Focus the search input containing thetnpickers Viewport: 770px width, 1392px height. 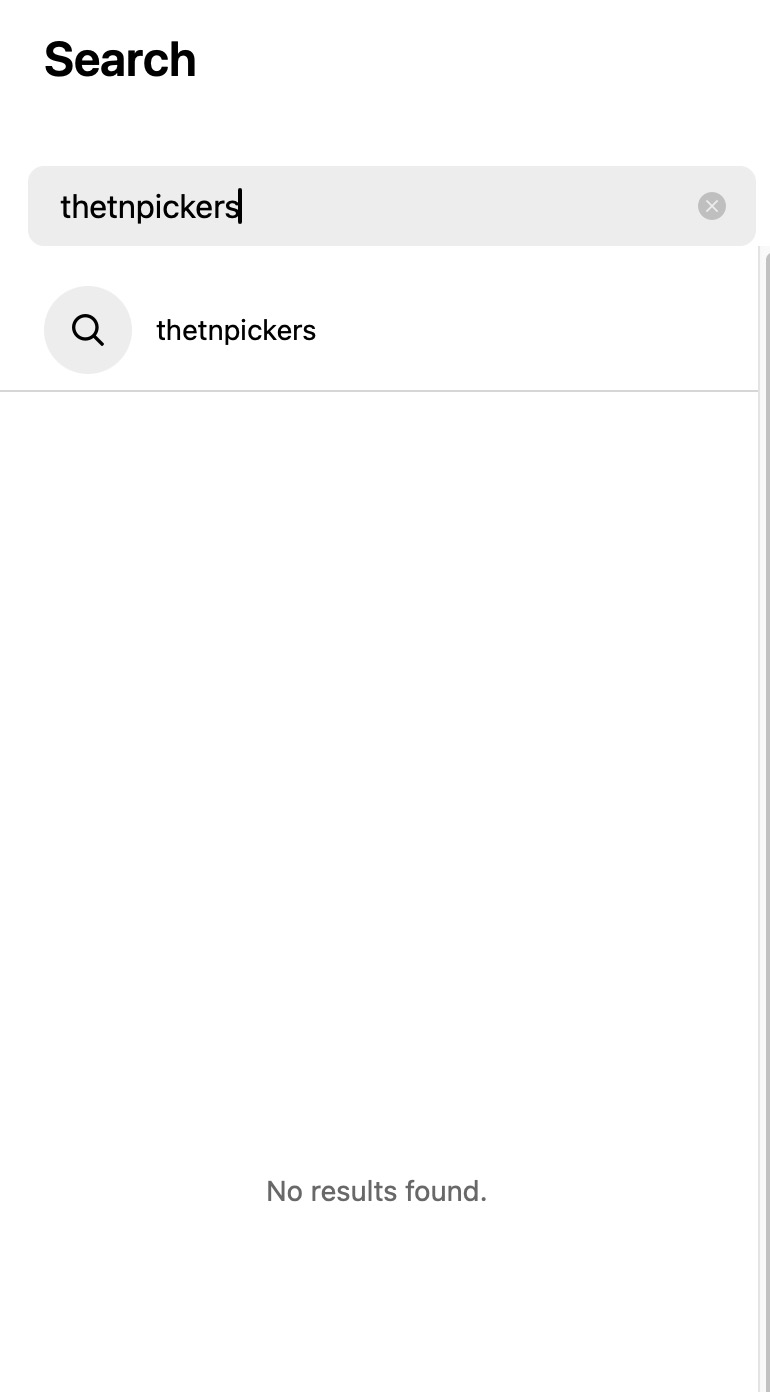(x=392, y=206)
